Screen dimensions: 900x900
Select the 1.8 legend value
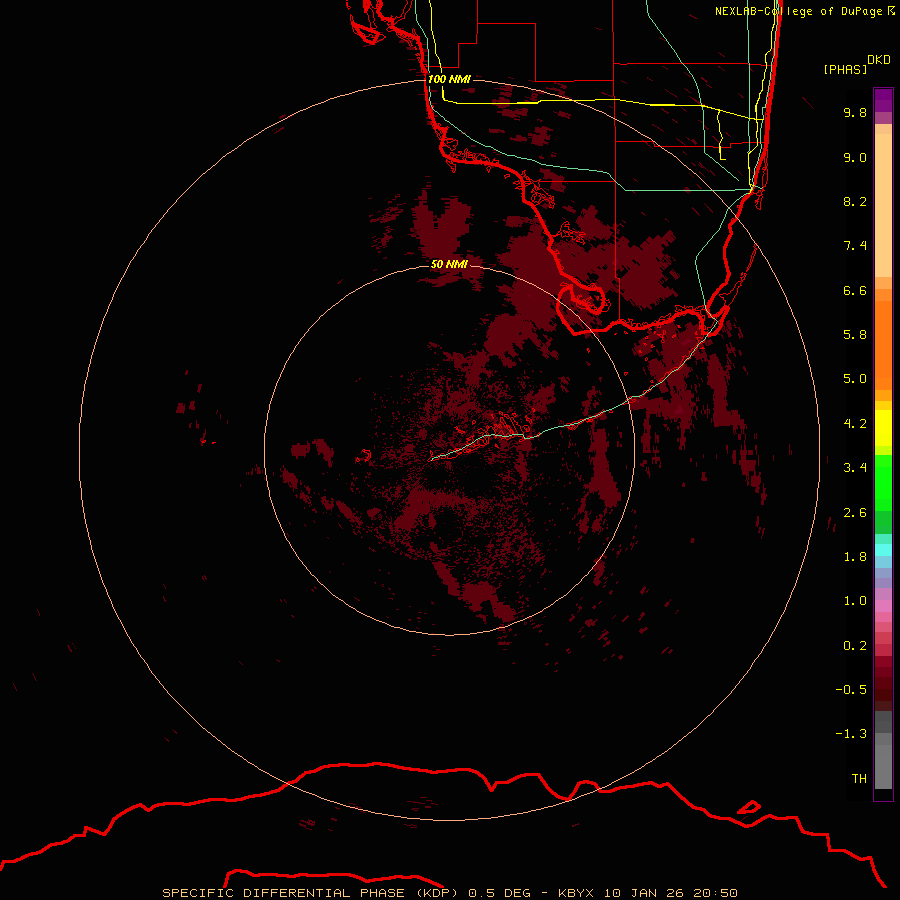855,557
